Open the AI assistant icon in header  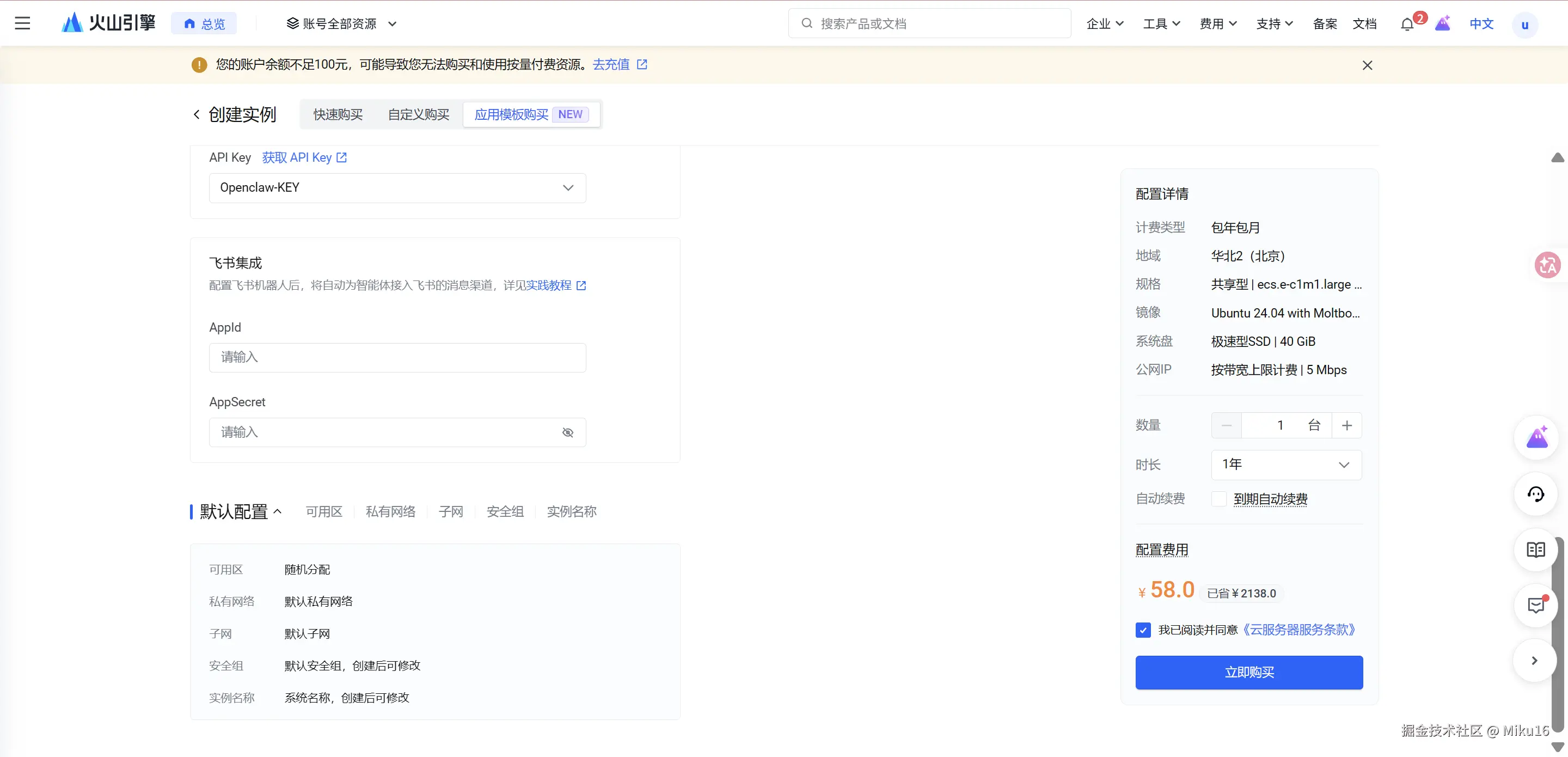tap(1443, 24)
